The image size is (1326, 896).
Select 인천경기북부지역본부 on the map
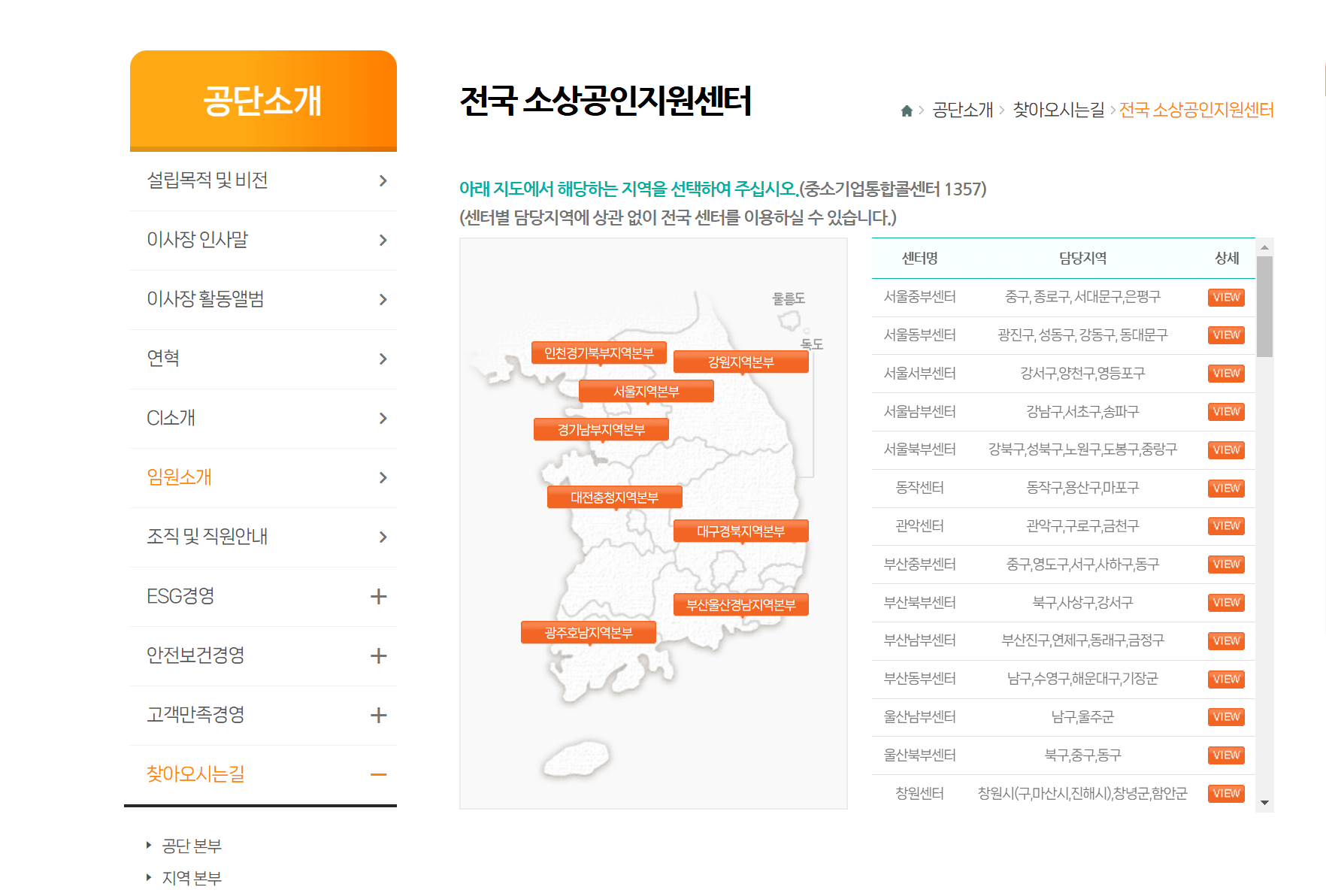pos(599,352)
